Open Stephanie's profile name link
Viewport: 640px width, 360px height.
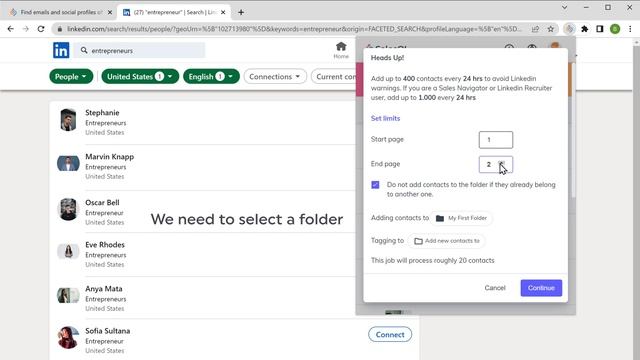click(102, 113)
